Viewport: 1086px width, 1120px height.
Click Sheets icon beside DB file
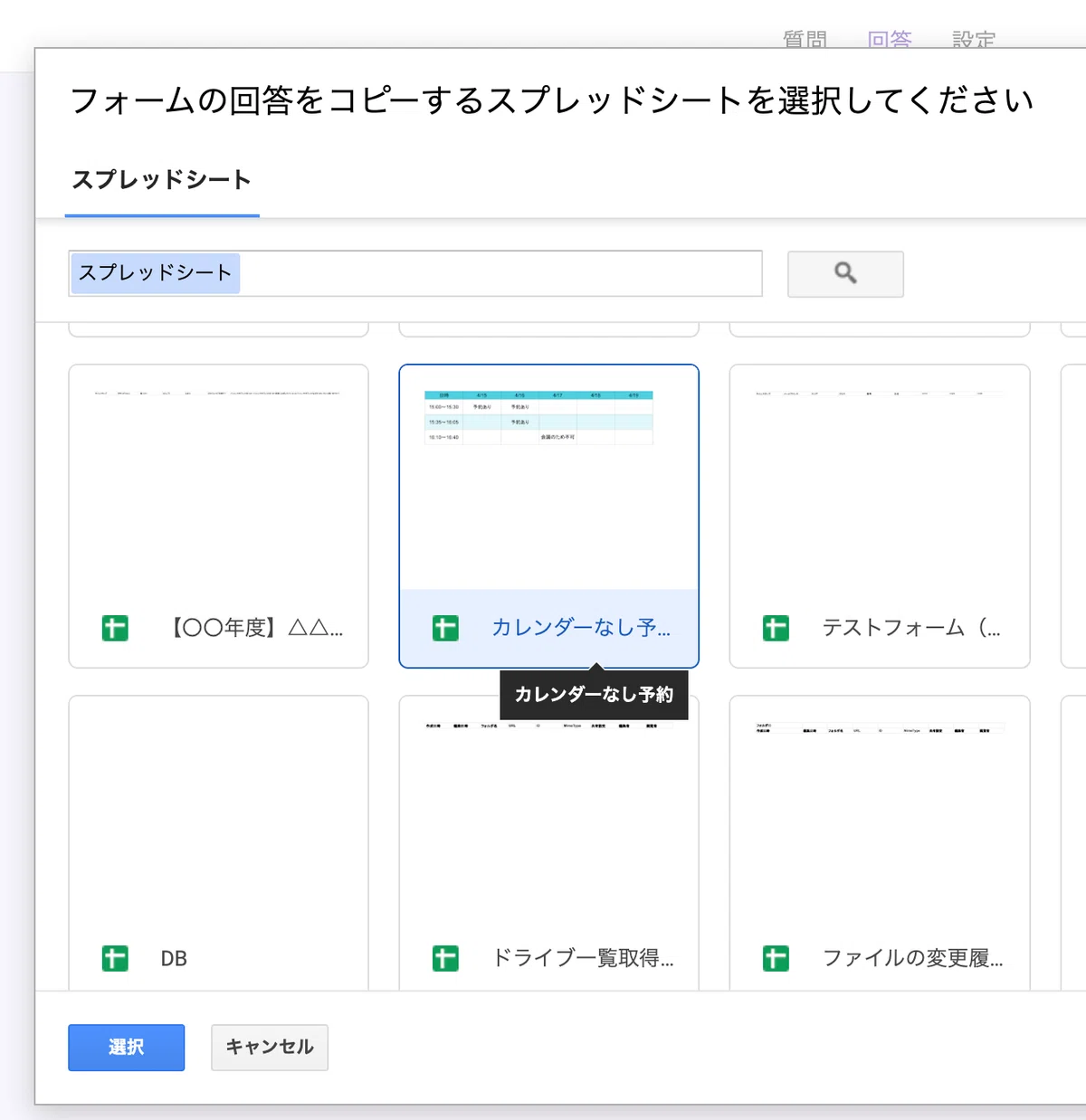pos(115,958)
